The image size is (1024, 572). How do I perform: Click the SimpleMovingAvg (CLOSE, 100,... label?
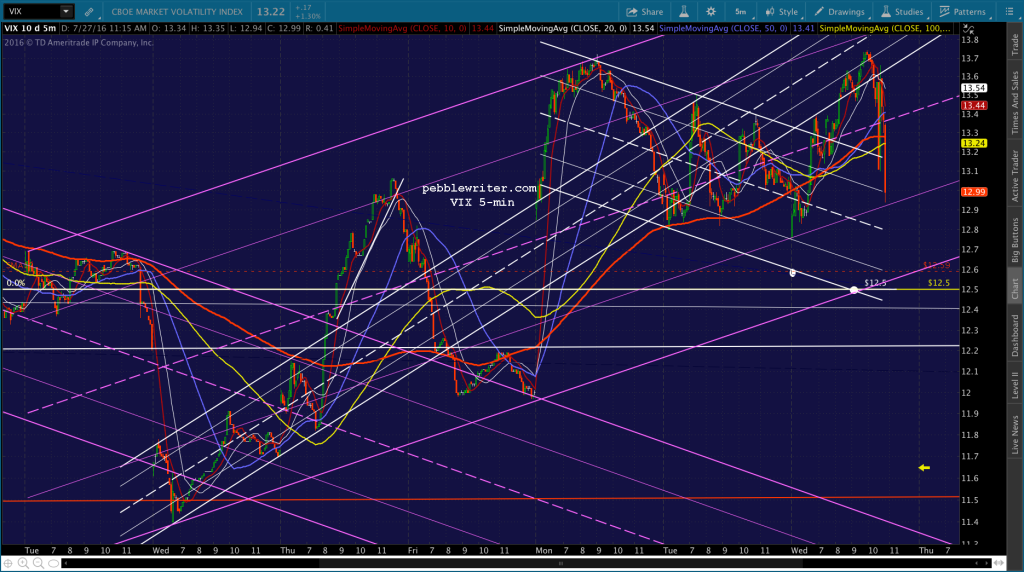coord(885,29)
